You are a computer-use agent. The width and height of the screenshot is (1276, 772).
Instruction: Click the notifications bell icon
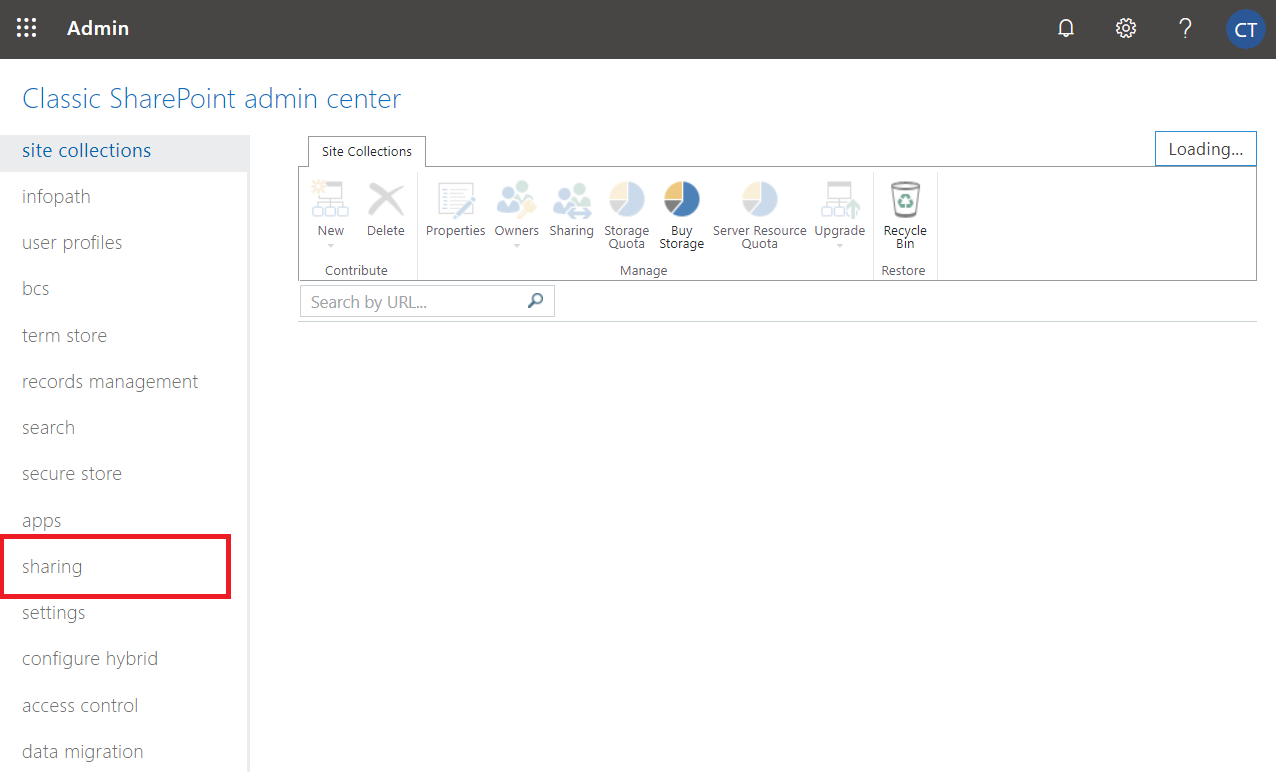[1066, 28]
